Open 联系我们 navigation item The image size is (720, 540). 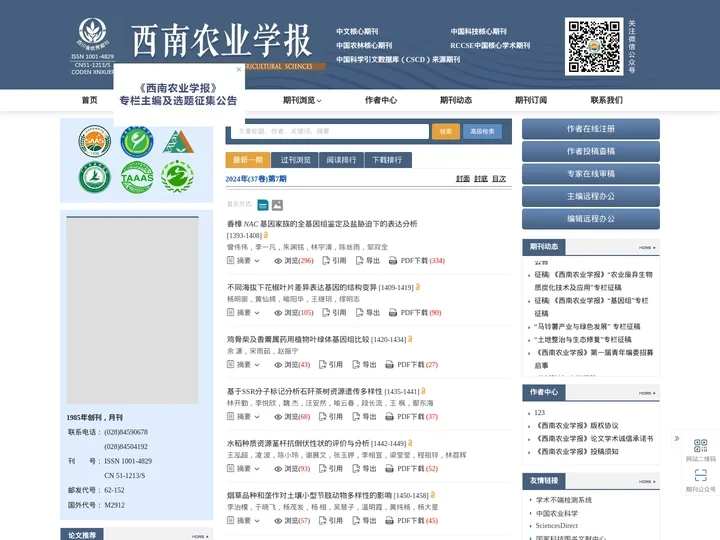pyautogui.click(x=607, y=100)
